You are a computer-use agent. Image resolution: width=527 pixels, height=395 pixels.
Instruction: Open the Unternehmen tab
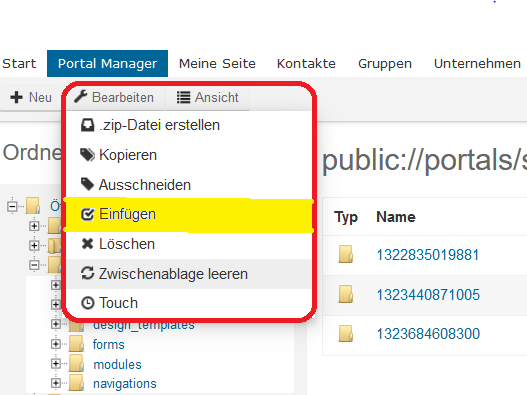(477, 64)
